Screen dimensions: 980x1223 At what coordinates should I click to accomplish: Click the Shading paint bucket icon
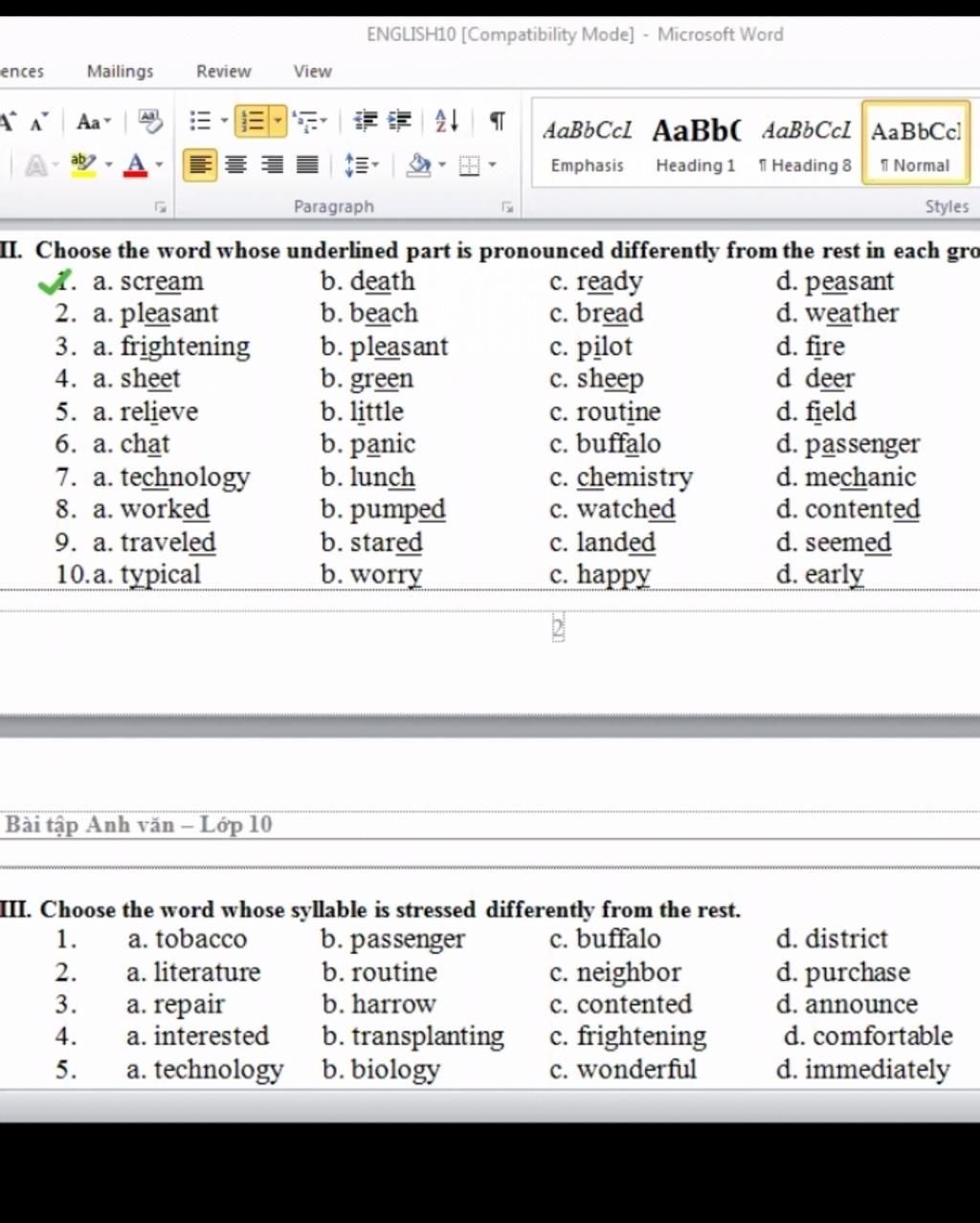(419, 166)
